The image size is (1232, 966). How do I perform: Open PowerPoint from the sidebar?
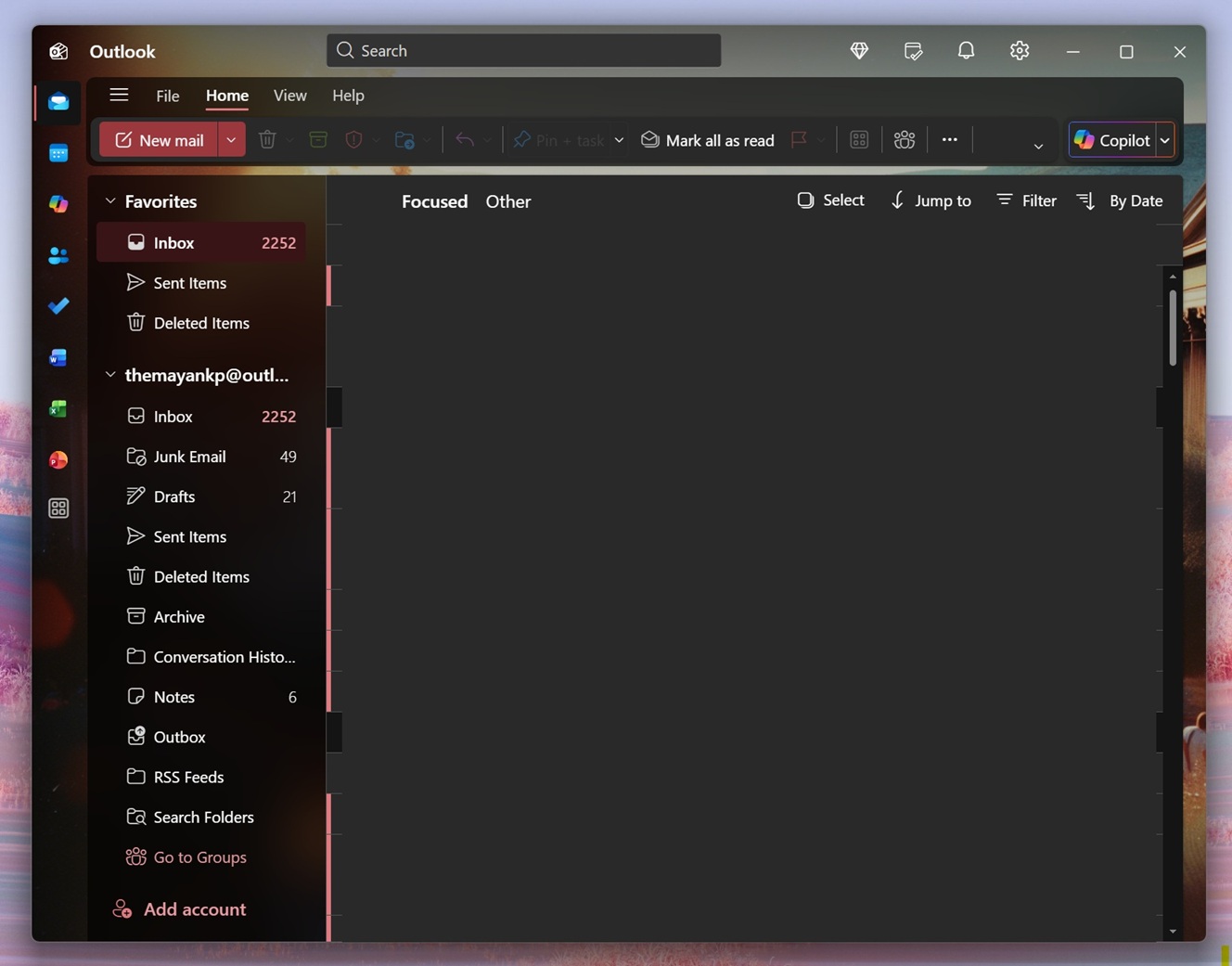pyautogui.click(x=58, y=459)
